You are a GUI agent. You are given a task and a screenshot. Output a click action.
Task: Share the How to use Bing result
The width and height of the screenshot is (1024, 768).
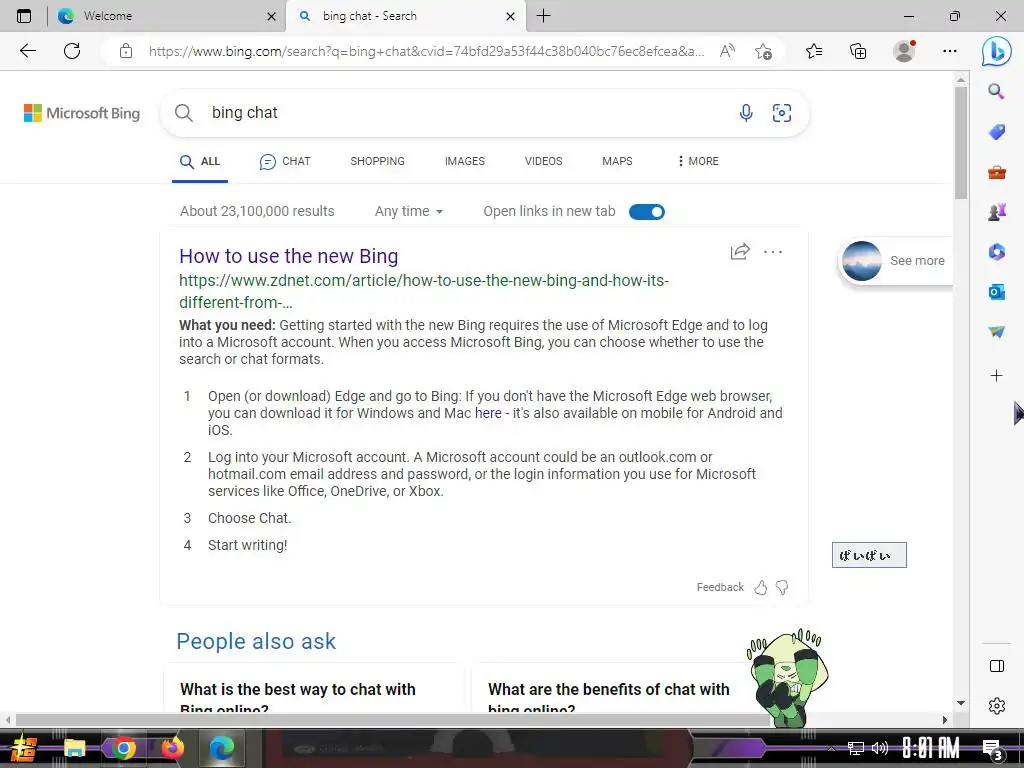[740, 251]
